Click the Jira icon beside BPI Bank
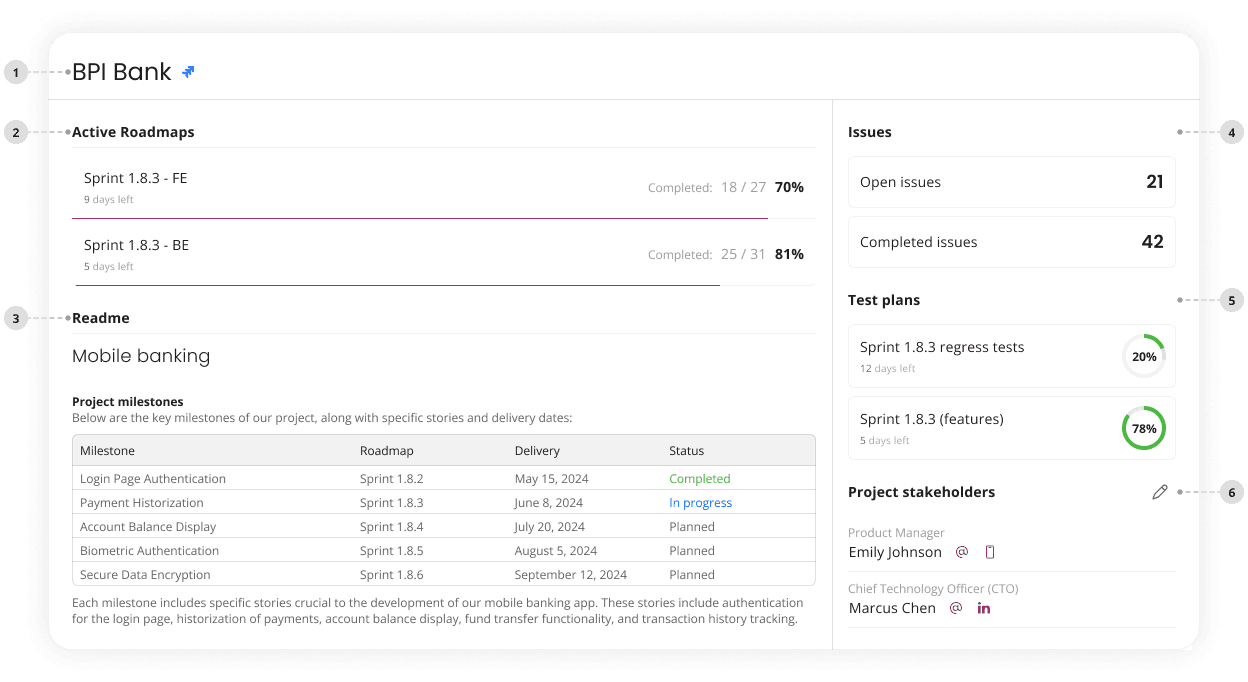 188,72
